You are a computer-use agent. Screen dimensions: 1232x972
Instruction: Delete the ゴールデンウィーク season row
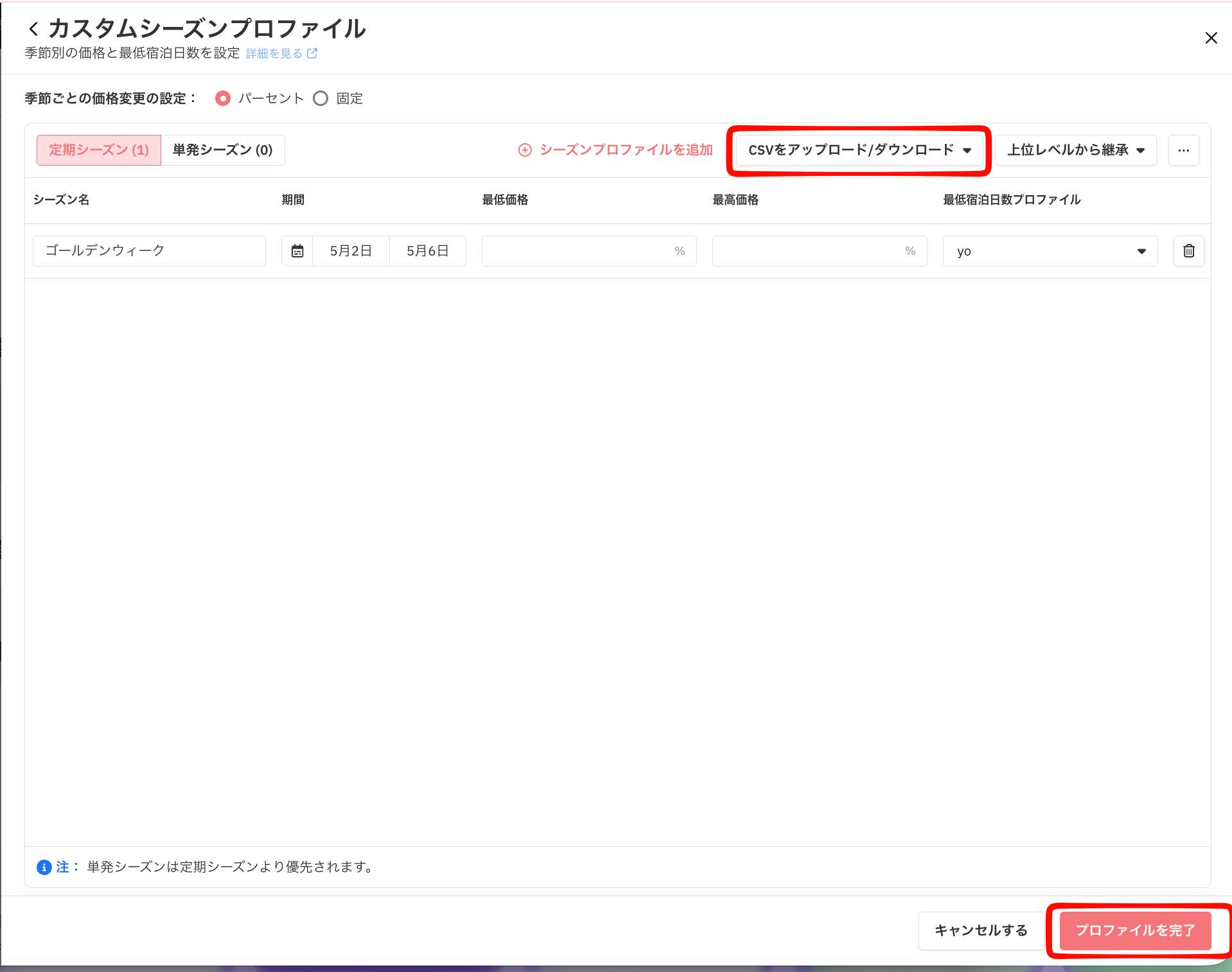1188,251
